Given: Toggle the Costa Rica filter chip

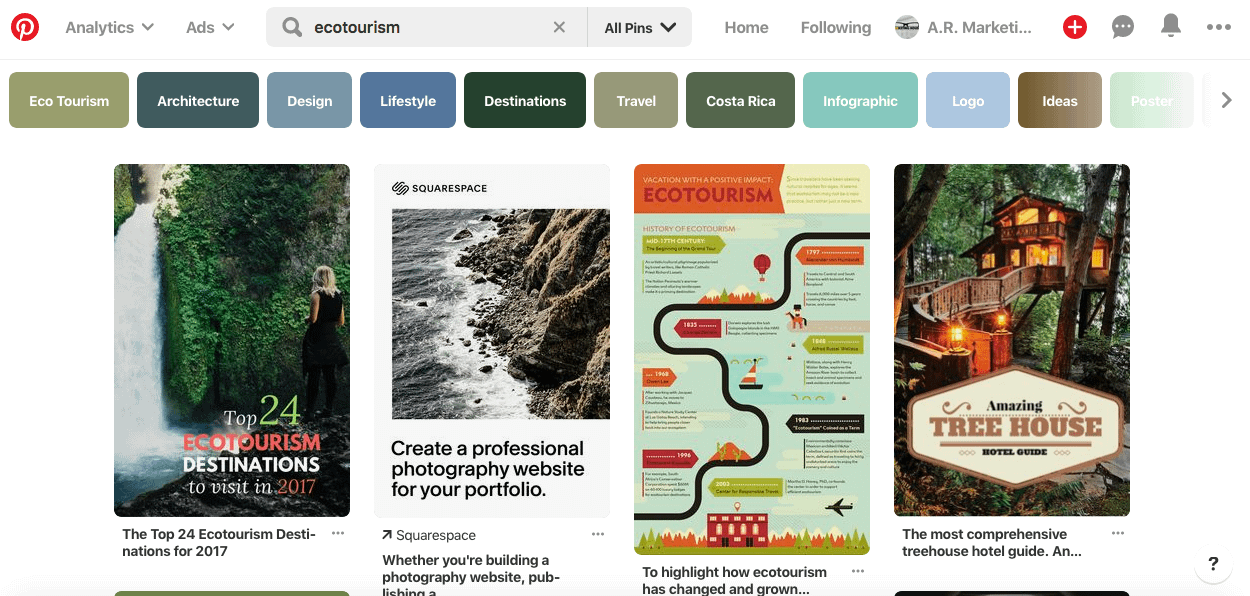Looking at the screenshot, I should pyautogui.click(x=740, y=100).
